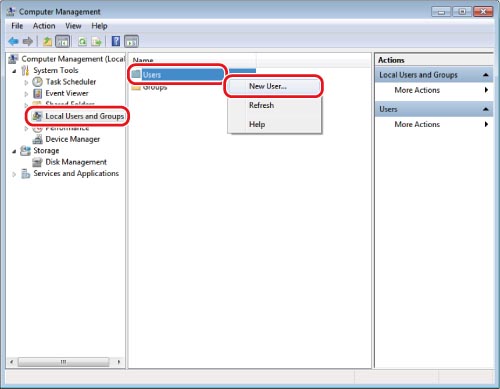Select Task Scheduler in the tree
This screenshot has height=389, width=500.
pyautogui.click(x=71, y=82)
